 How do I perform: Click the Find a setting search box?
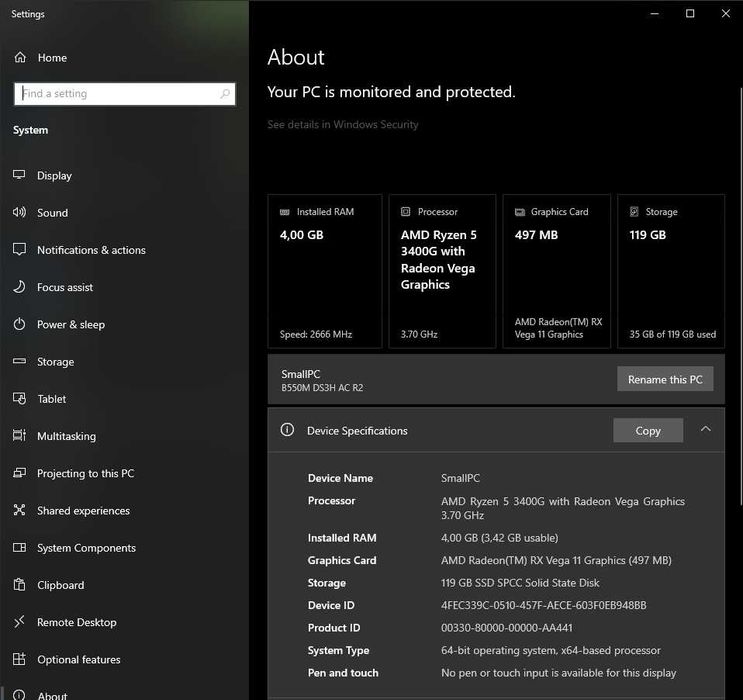pyautogui.click(x=125, y=94)
